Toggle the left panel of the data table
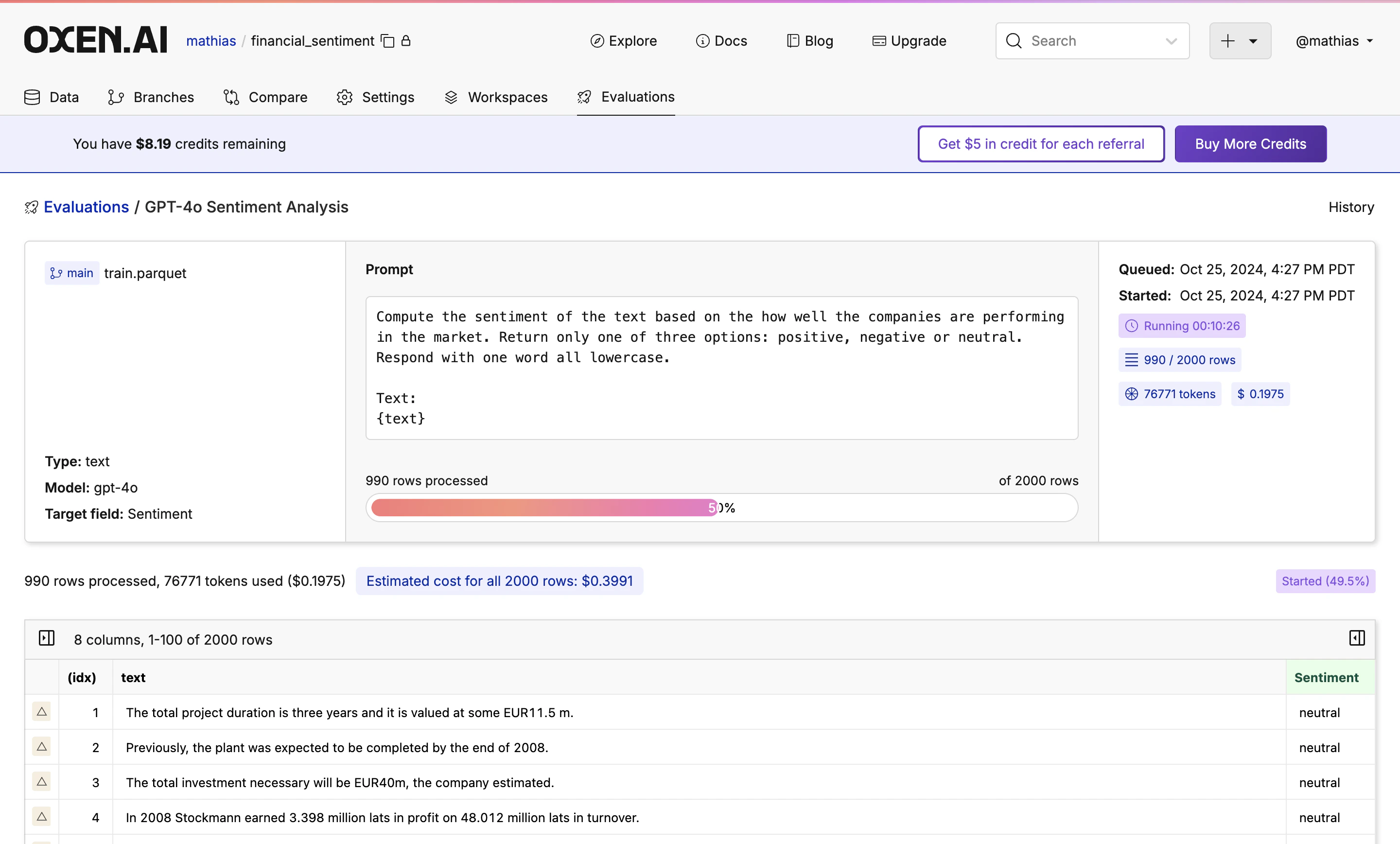The image size is (1400, 844). click(x=47, y=638)
